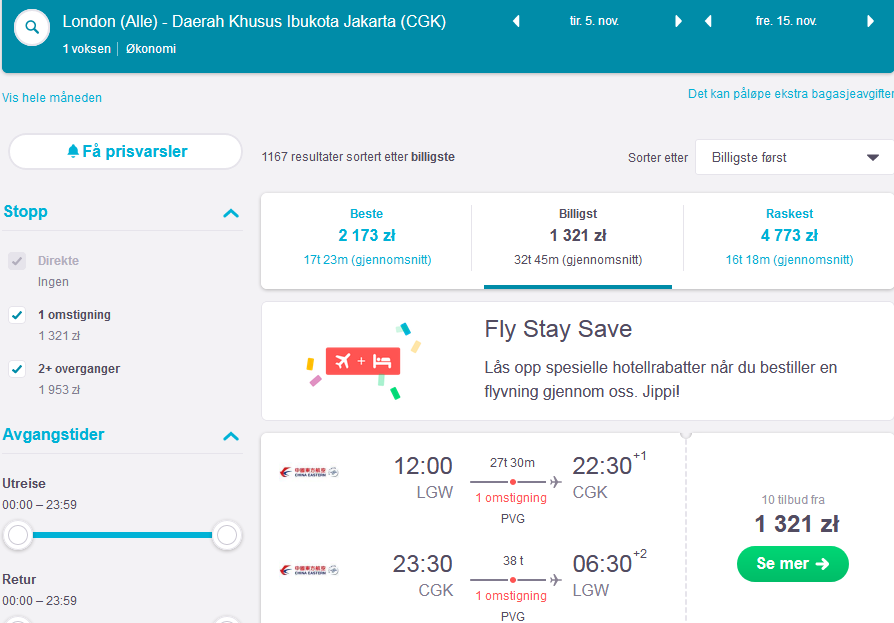The height and width of the screenshot is (623, 894).
Task: Click the Fly Stay Save banner icon
Action: 363,361
